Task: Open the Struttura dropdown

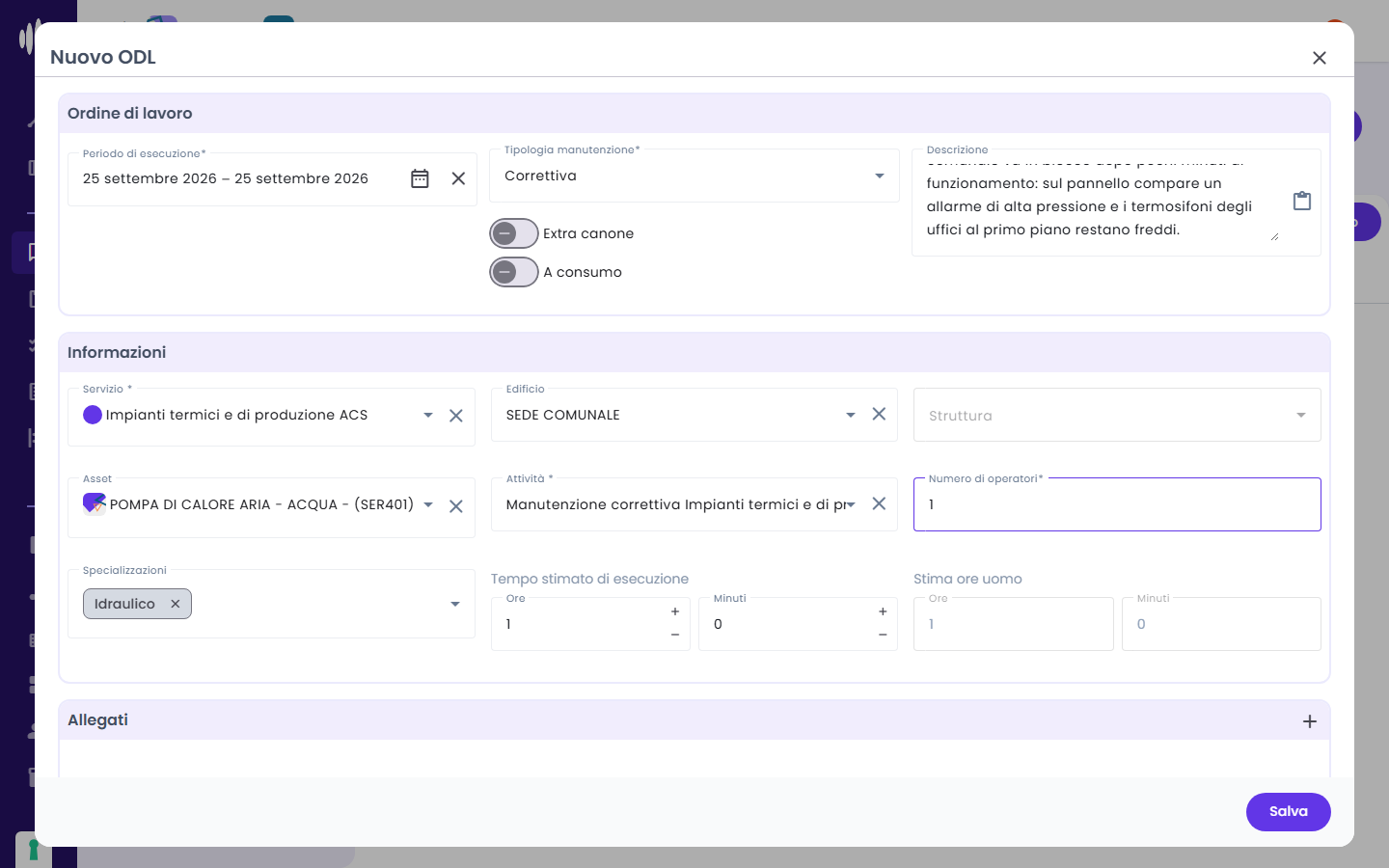Action: (1117, 415)
